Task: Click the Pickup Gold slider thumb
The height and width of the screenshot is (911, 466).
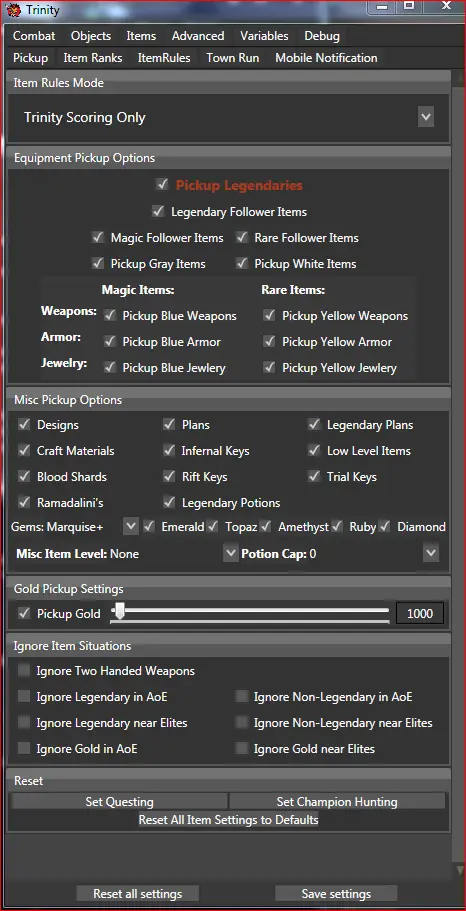Action: (x=119, y=612)
